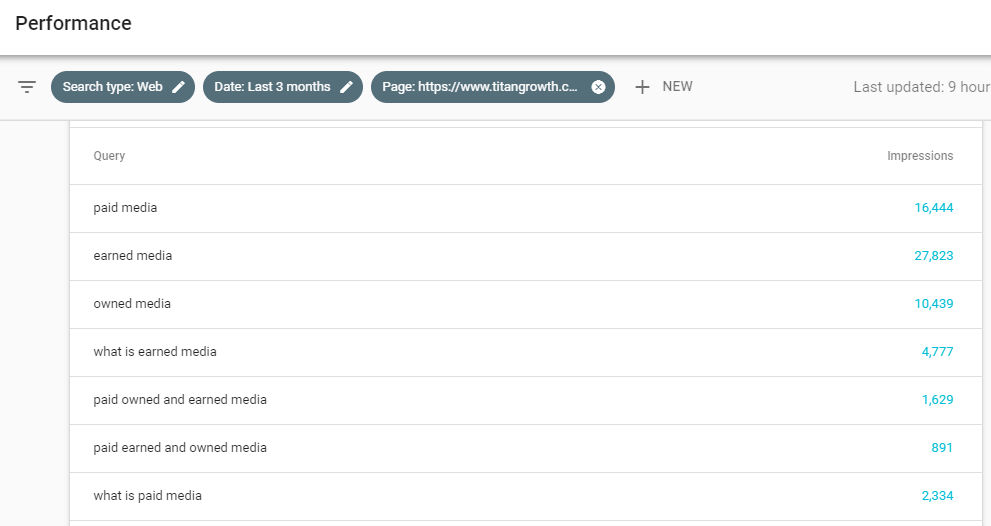Screen dimensions: 991x526
Task: Open the Page URL filter chip
Action: (x=480, y=87)
